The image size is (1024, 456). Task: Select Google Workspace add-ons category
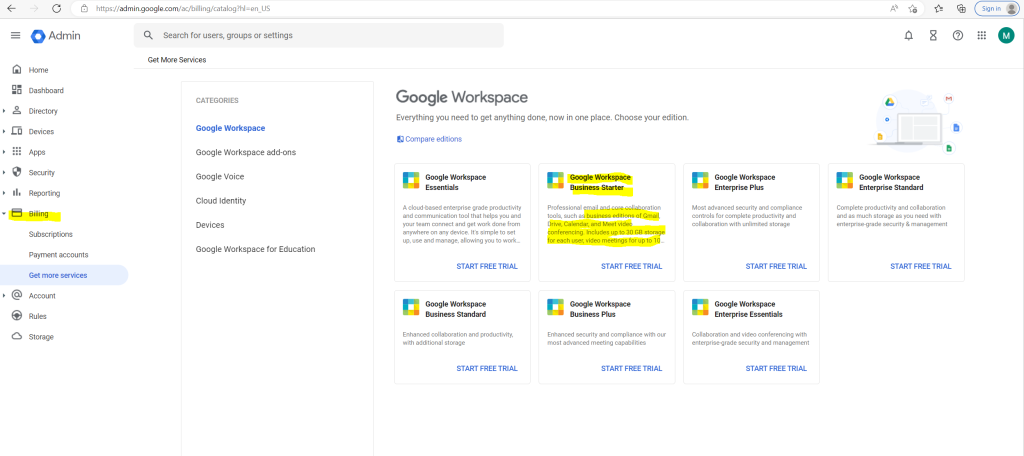point(246,152)
